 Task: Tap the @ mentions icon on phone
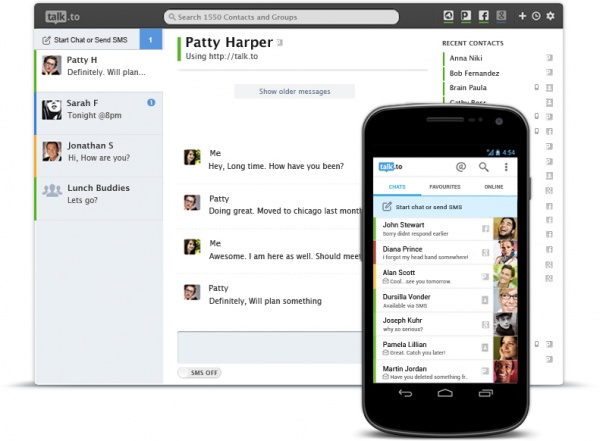461,167
